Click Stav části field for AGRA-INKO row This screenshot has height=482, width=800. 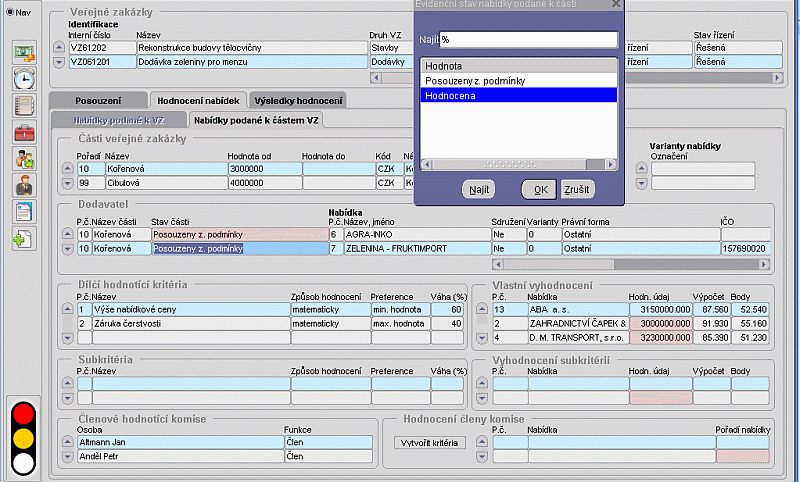pos(240,235)
